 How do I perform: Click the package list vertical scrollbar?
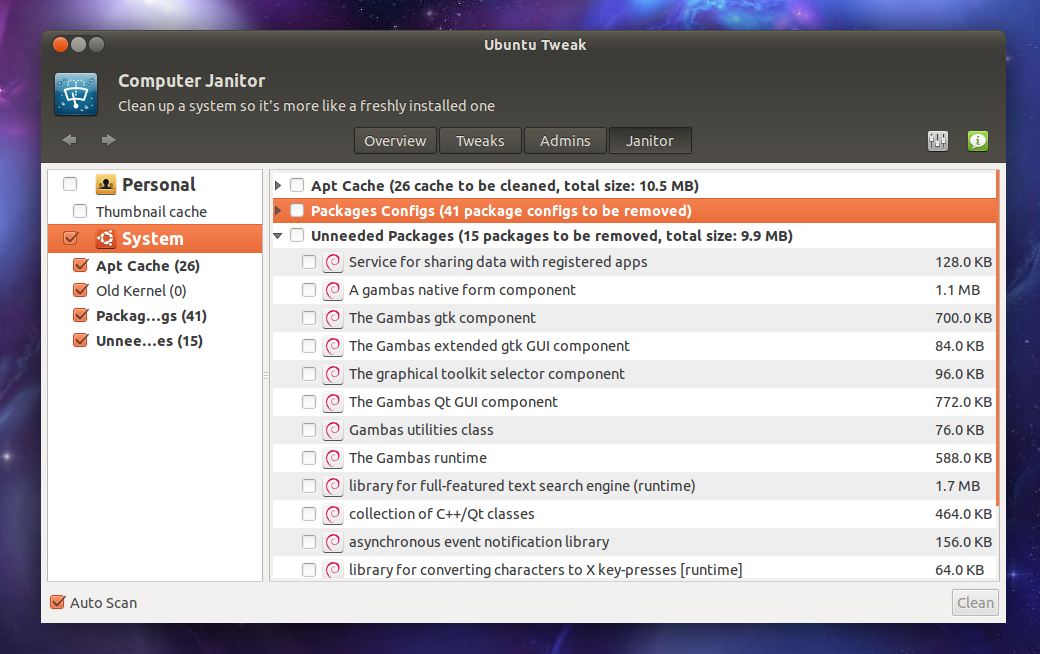click(997, 338)
